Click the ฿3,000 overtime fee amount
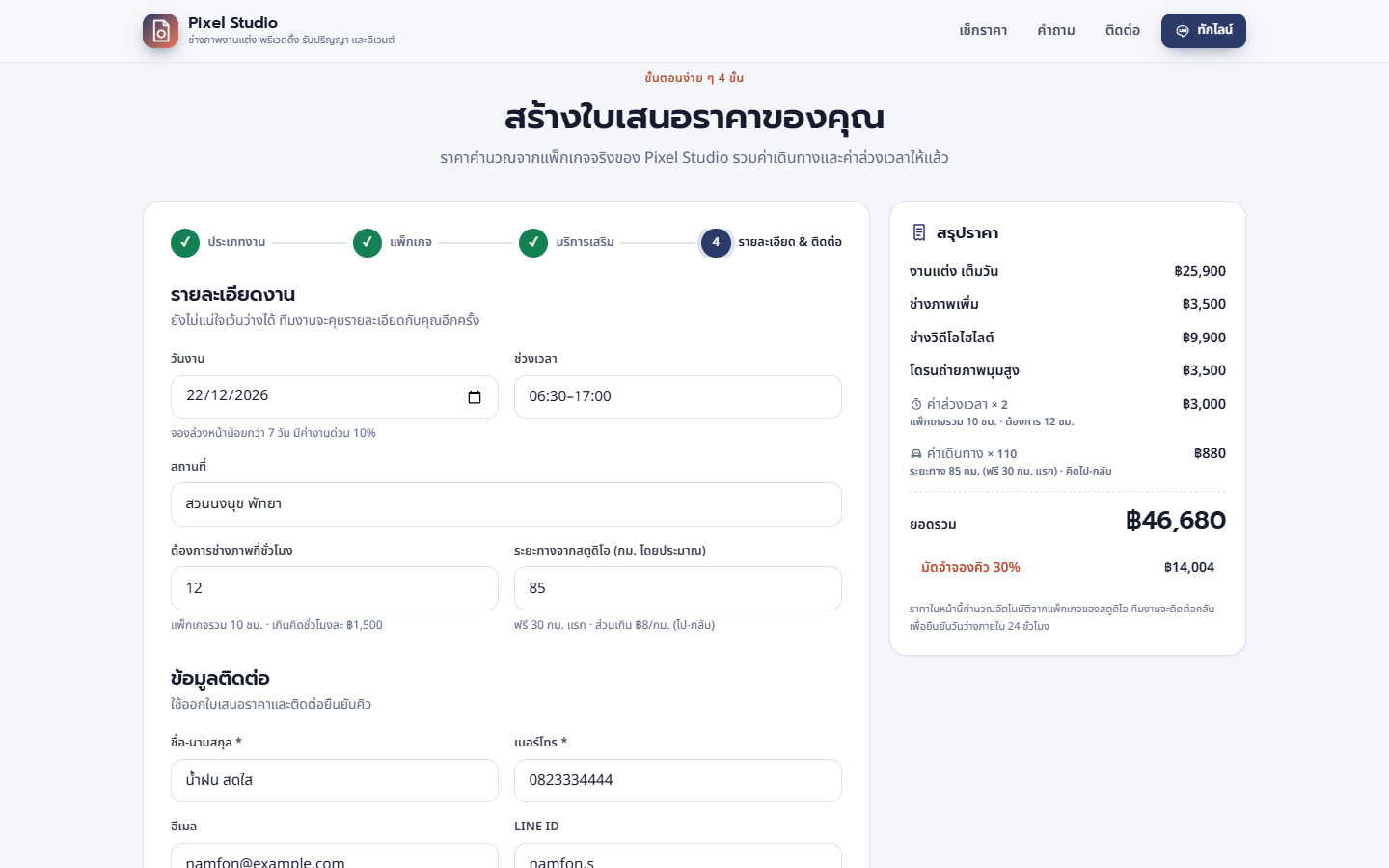Screen dimensions: 1389x868 click(x=1204, y=404)
